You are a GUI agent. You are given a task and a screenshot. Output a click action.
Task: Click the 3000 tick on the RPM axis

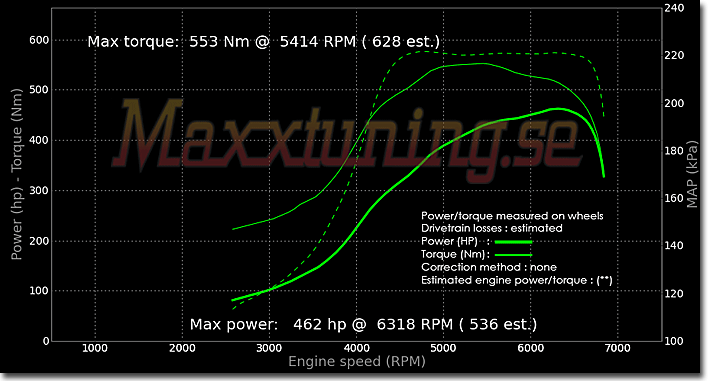pyautogui.click(x=269, y=348)
